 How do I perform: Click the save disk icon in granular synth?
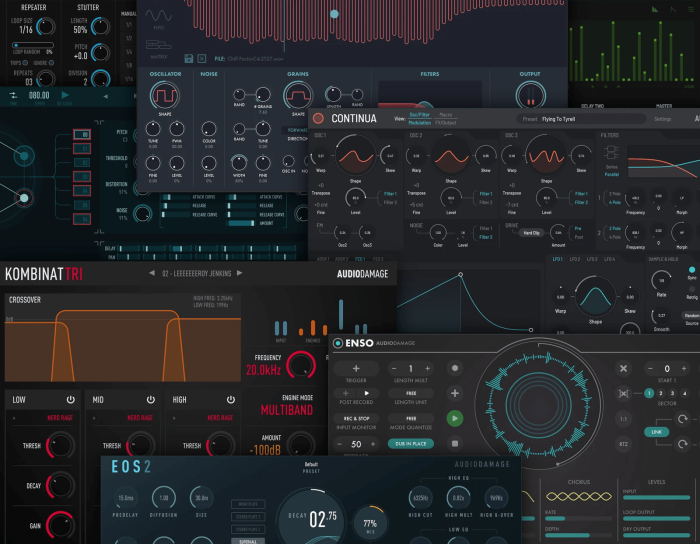pos(189,58)
